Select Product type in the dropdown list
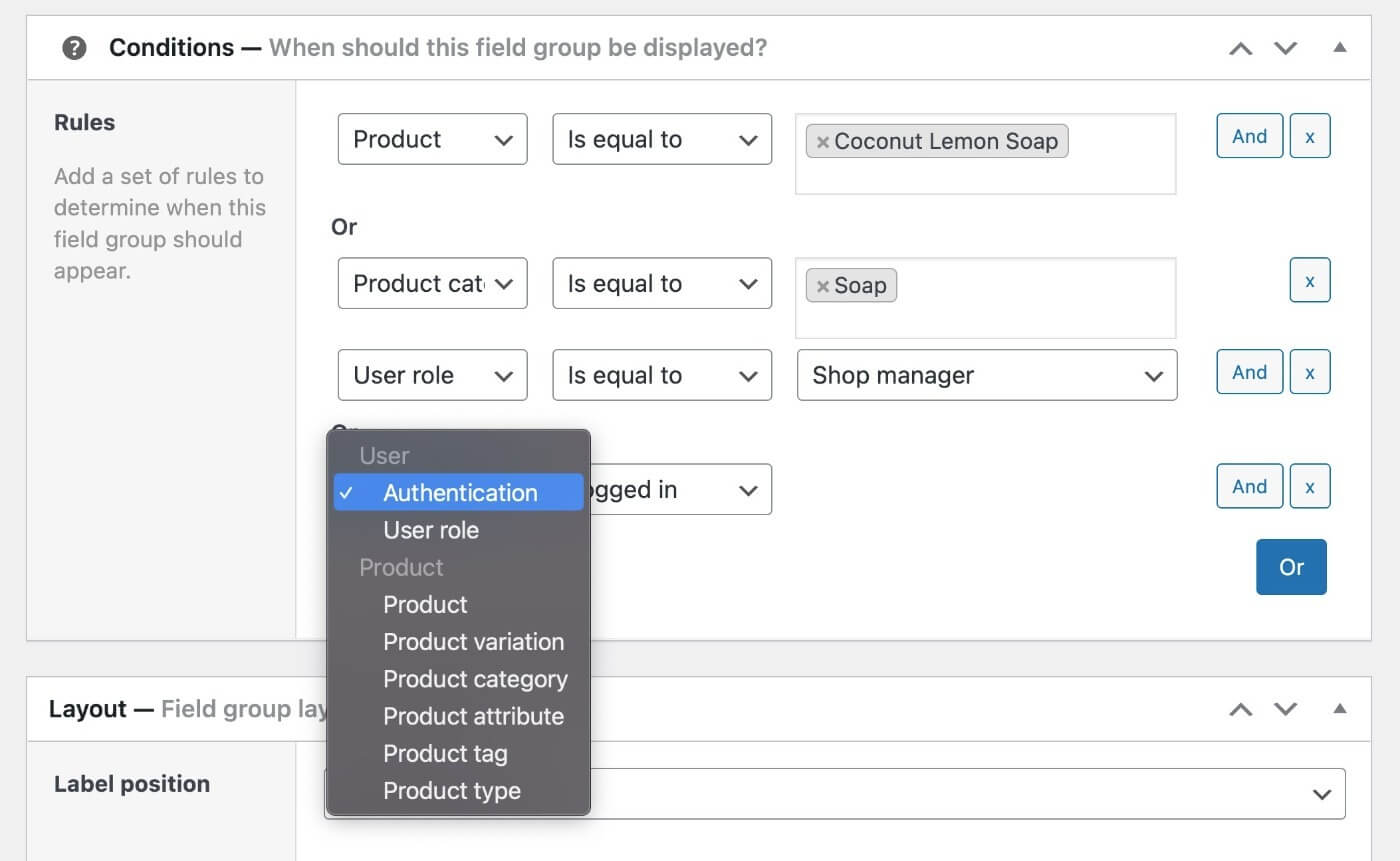The image size is (1400, 861). 458,790
